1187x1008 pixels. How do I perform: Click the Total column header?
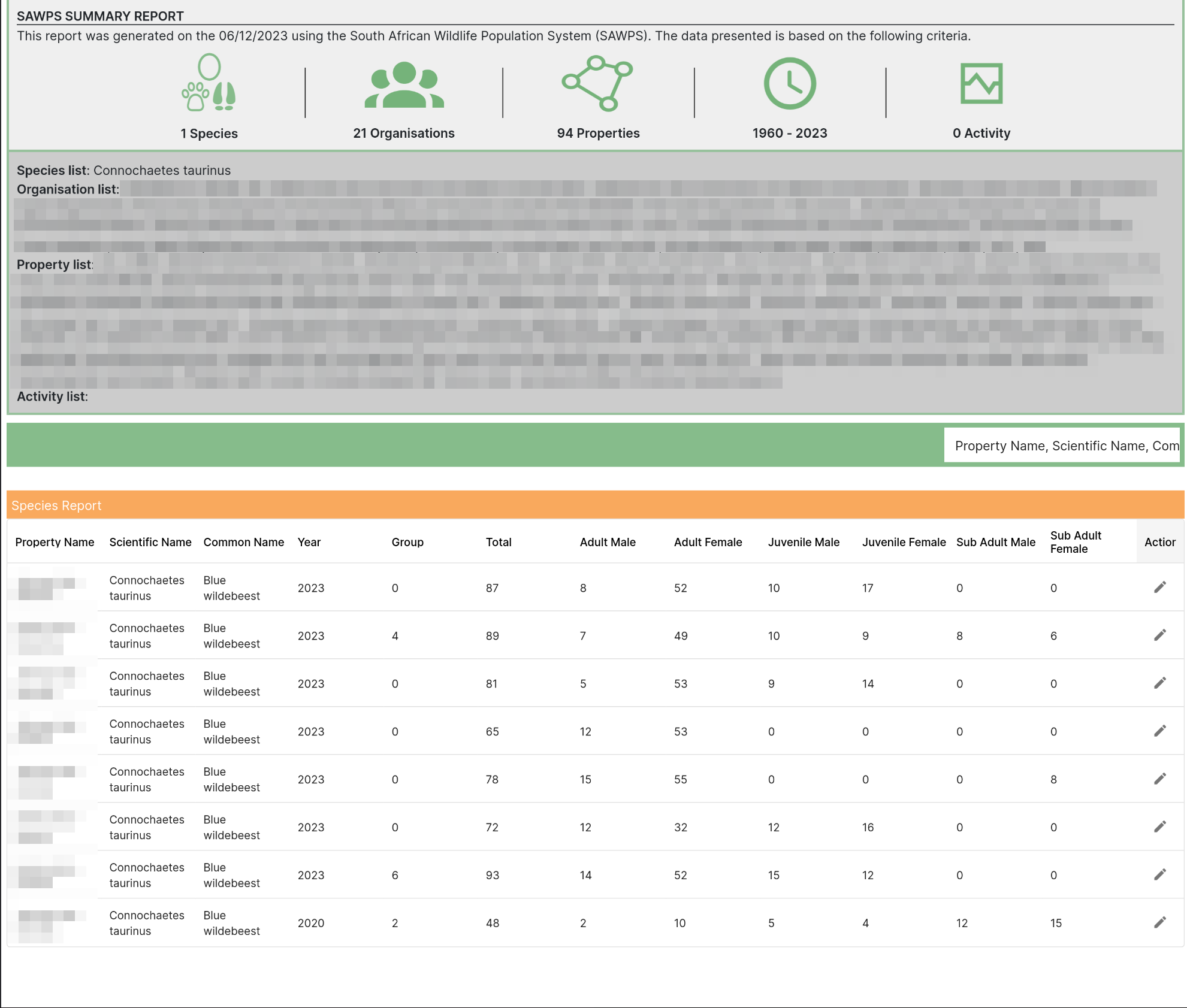pyautogui.click(x=499, y=542)
